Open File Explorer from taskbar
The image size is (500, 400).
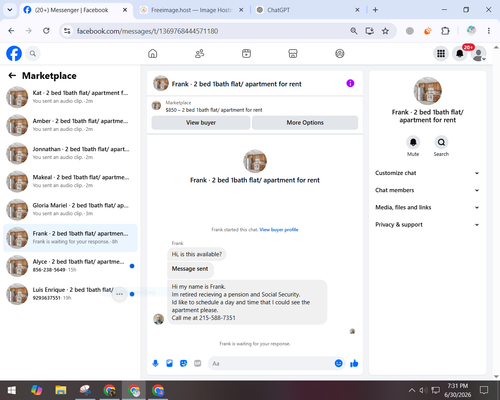click(60, 390)
